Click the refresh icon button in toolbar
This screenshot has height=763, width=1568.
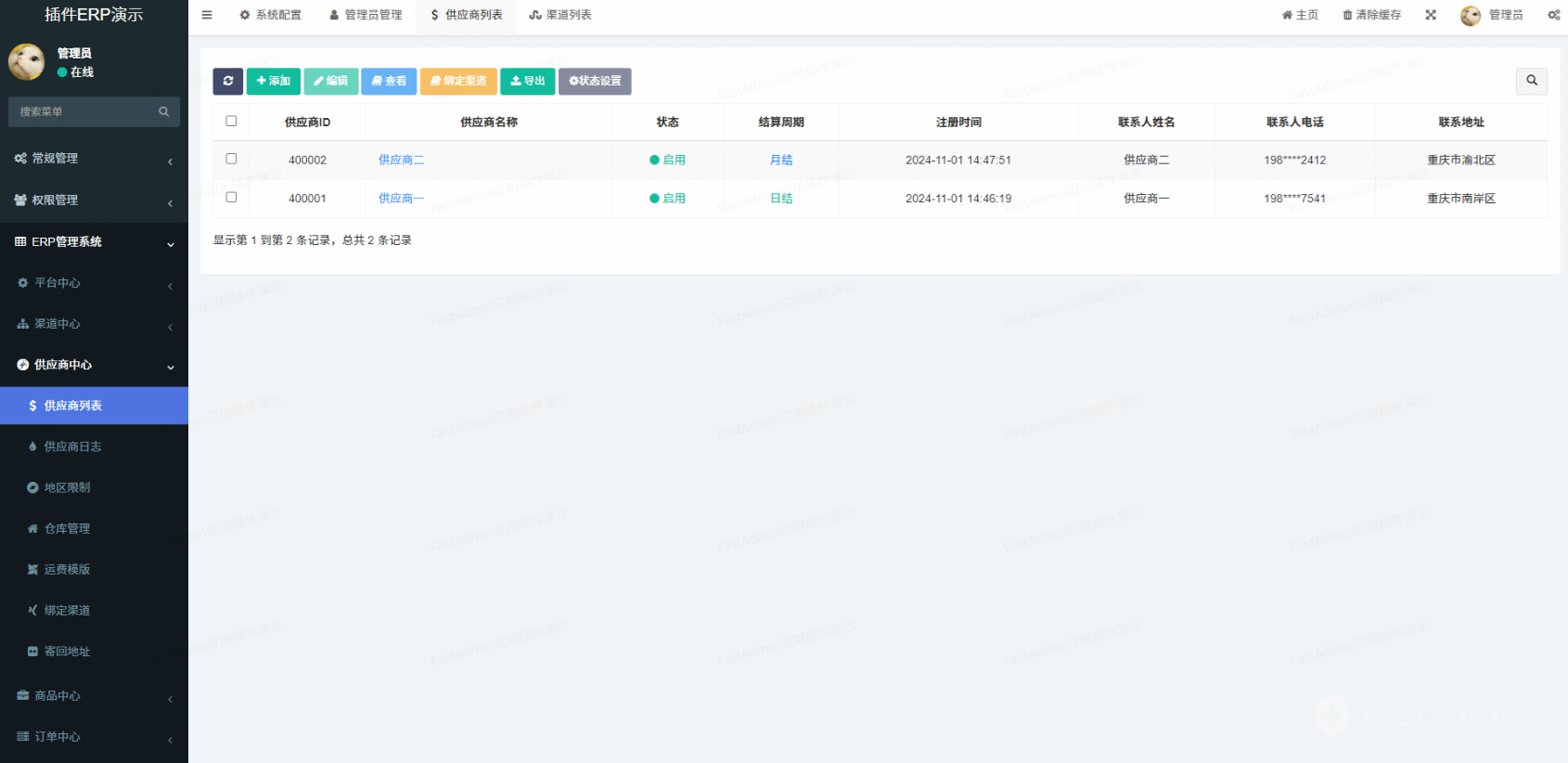pyautogui.click(x=227, y=81)
